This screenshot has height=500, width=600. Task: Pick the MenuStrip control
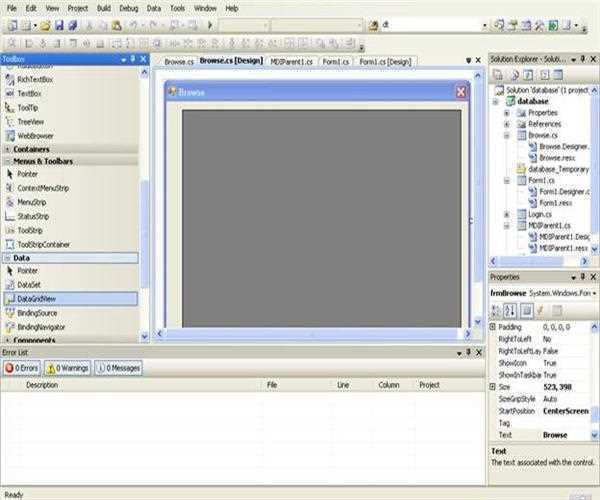(31, 202)
